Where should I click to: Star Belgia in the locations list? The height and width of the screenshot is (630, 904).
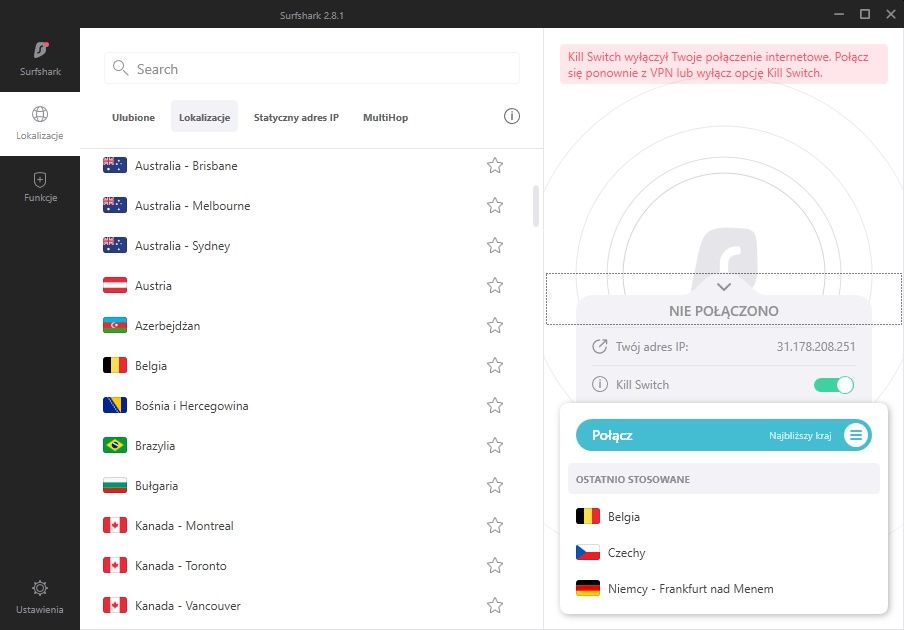[495, 365]
